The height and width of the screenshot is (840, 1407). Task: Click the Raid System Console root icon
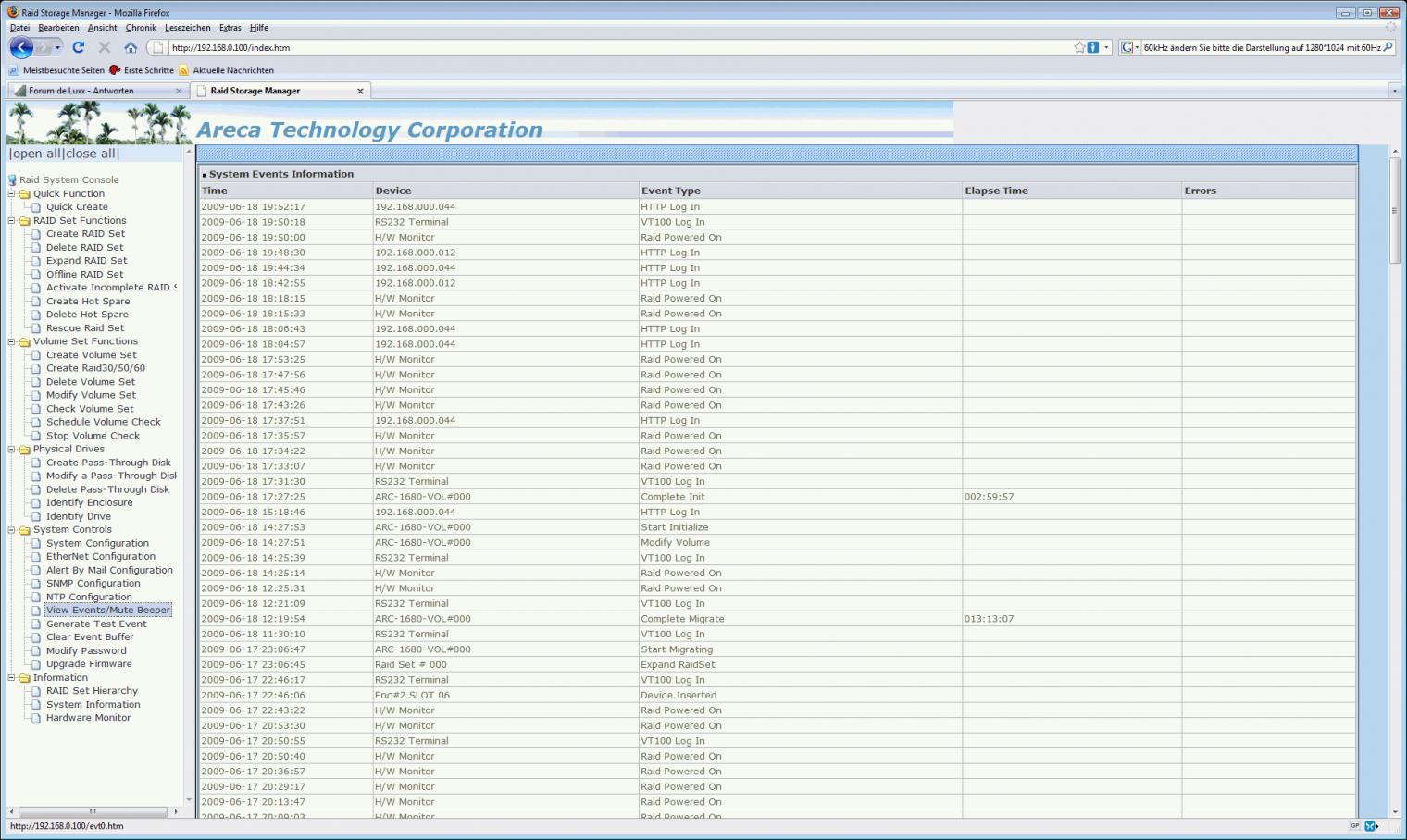(x=13, y=180)
